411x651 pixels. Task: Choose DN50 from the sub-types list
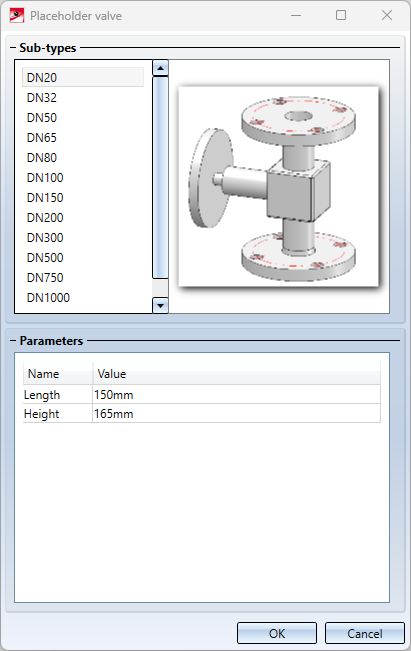[x=83, y=117]
